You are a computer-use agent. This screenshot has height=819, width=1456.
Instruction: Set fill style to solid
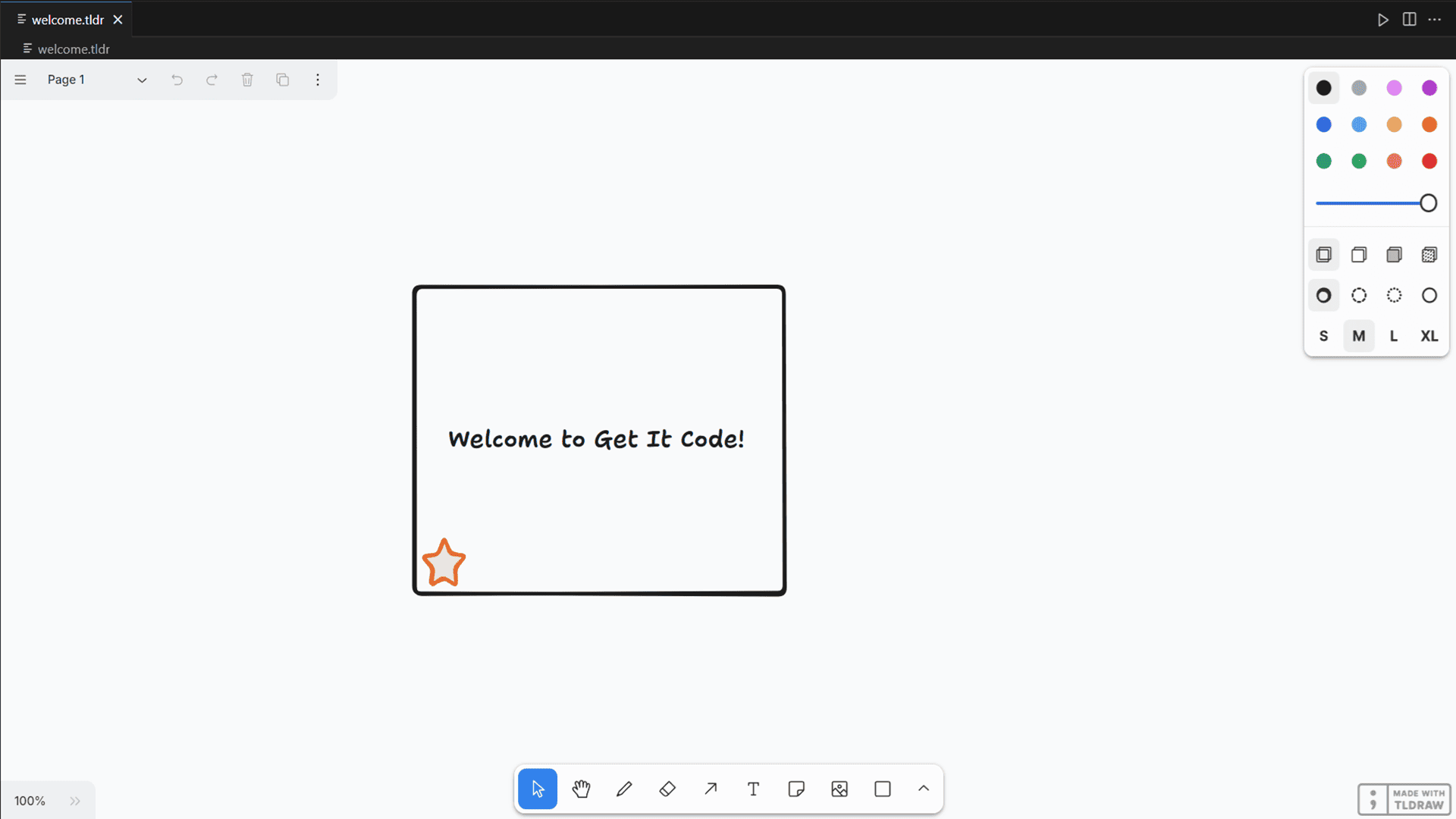pyautogui.click(x=1394, y=255)
